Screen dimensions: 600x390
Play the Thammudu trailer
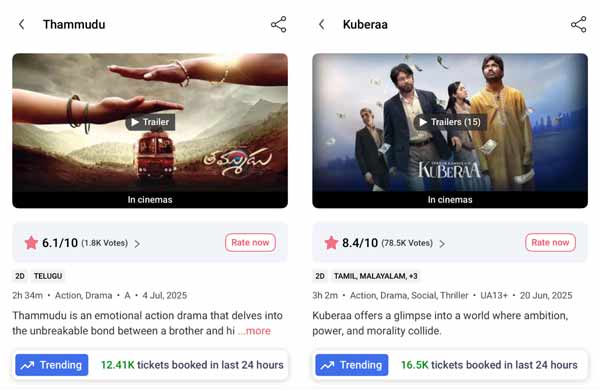click(x=150, y=122)
